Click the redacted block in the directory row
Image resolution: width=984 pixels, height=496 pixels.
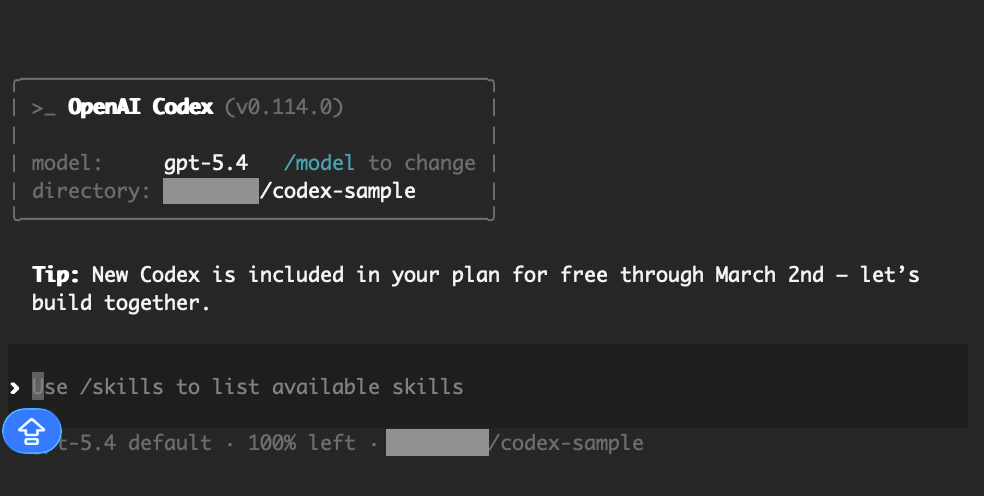211,190
